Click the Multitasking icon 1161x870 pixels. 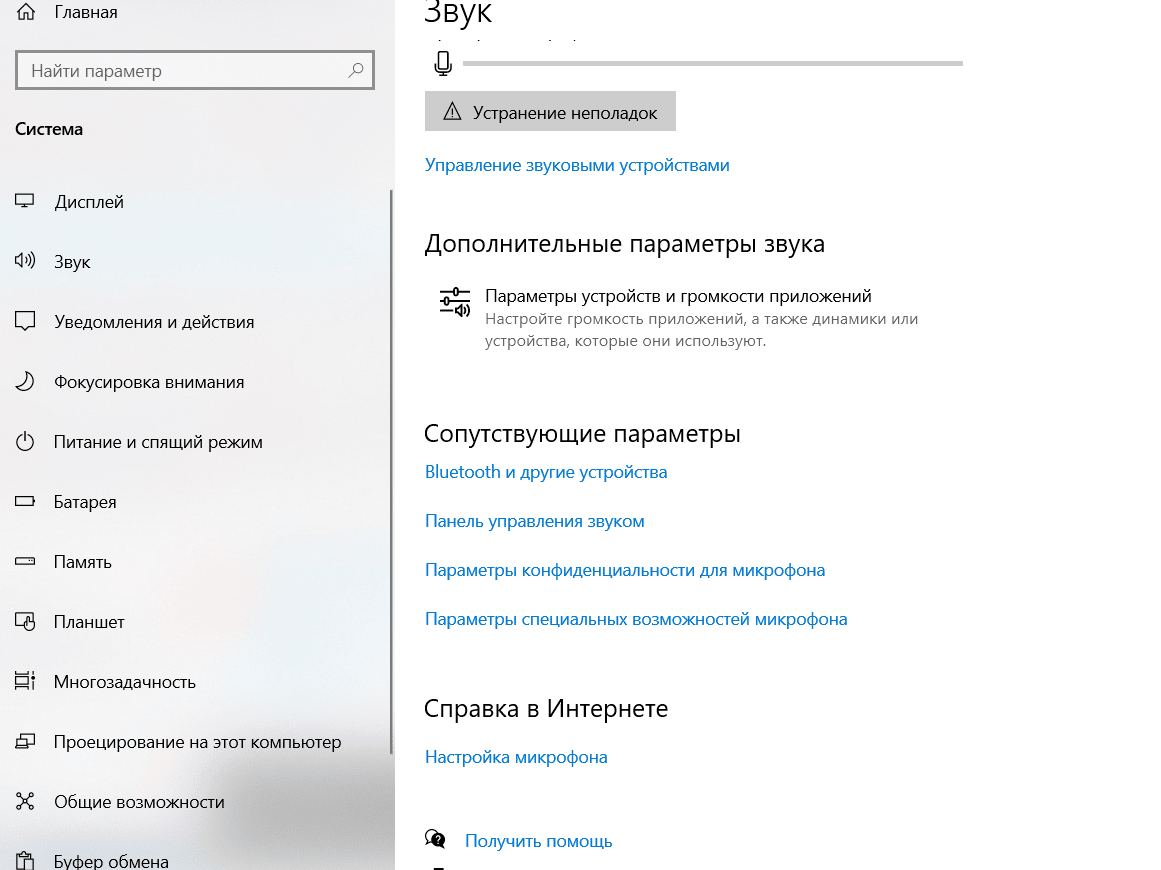pos(24,681)
